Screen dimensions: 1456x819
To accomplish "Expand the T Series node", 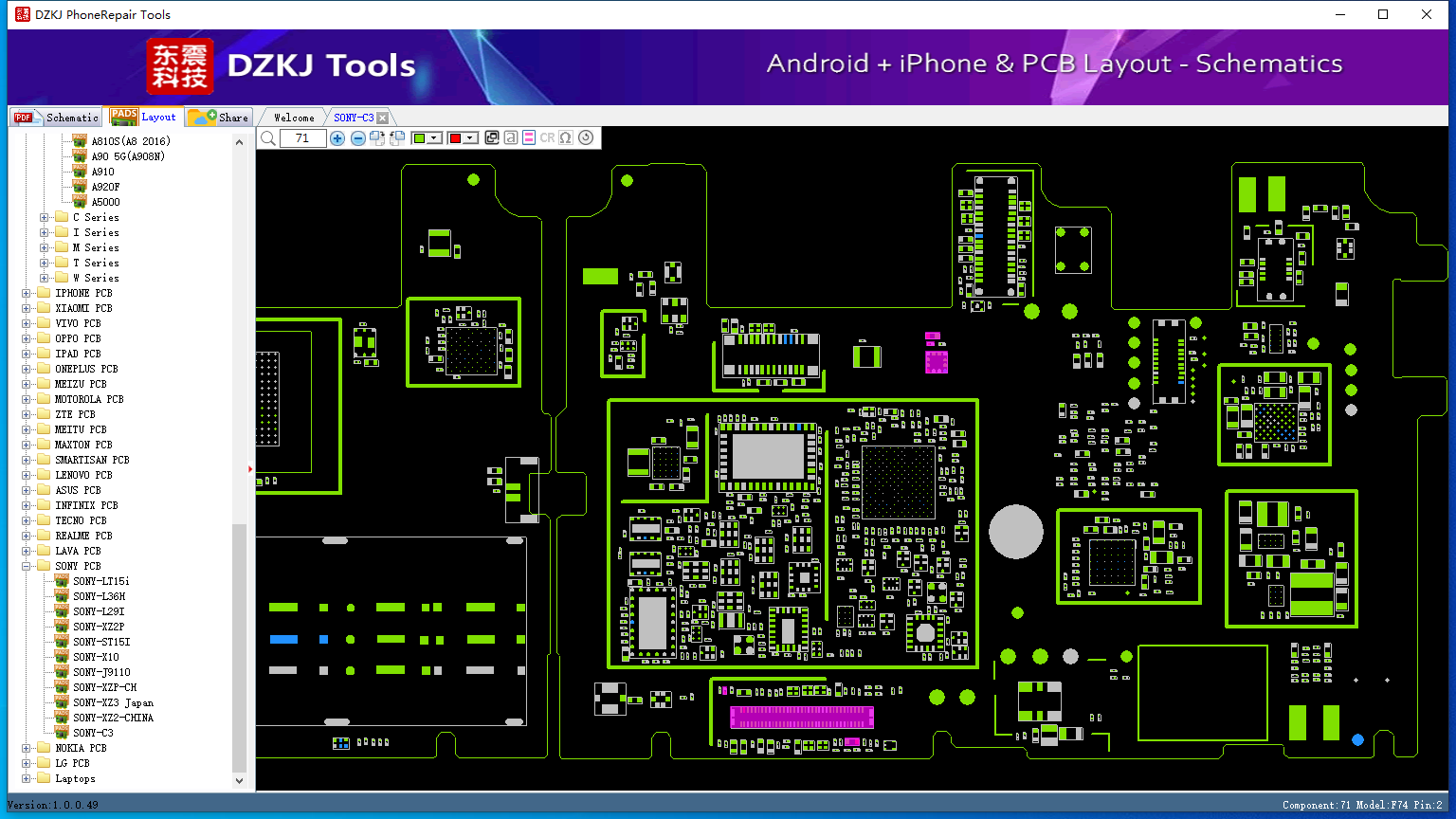I will click(x=44, y=263).
